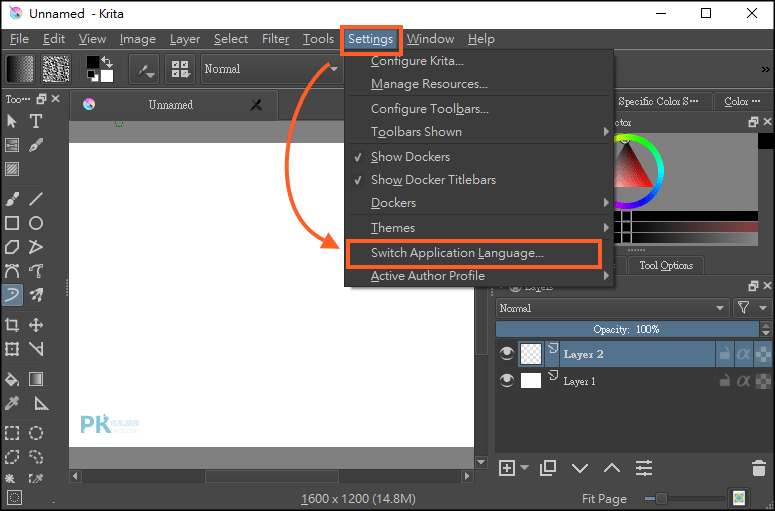Move layer down with down arrow

pos(580,468)
